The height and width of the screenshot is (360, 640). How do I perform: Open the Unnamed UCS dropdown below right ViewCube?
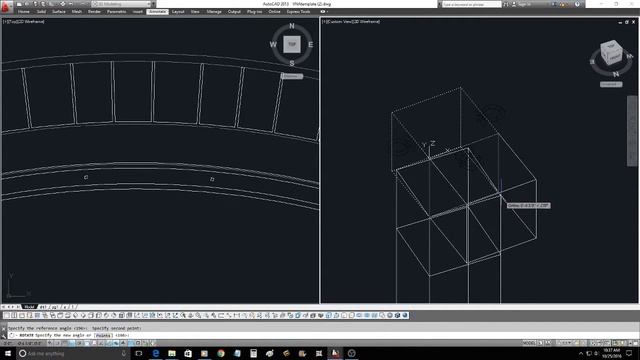pyautogui.click(x=611, y=84)
